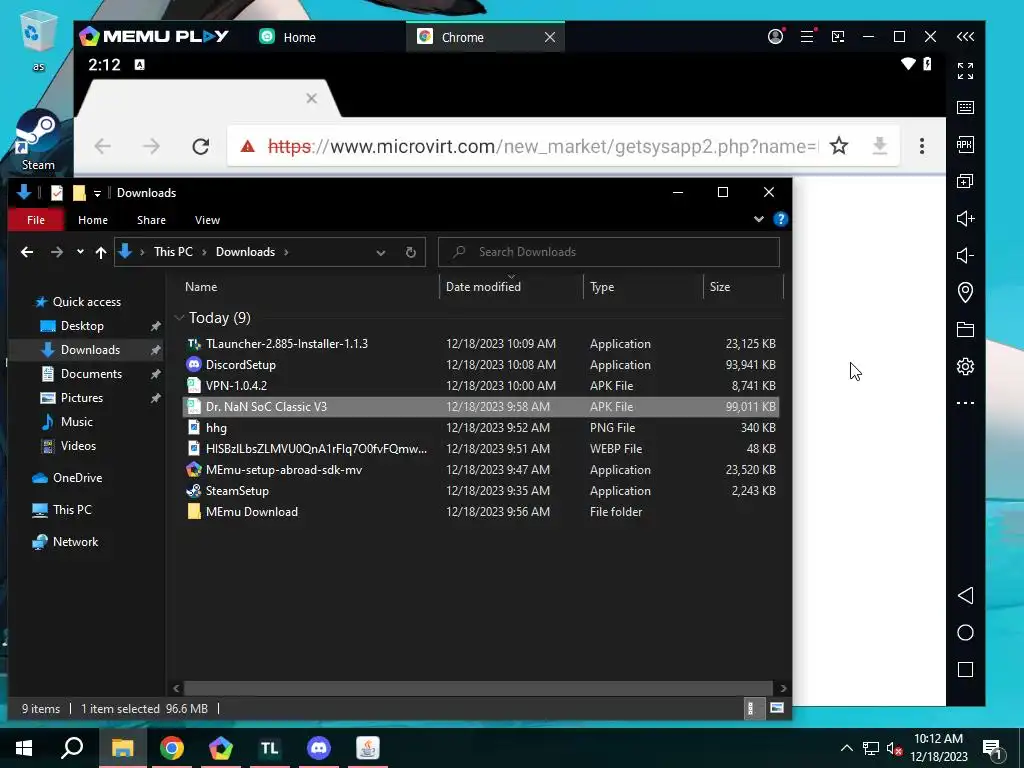Expand address bar previous locations dropdown
This screenshot has height=768, width=1024.
(x=381, y=253)
